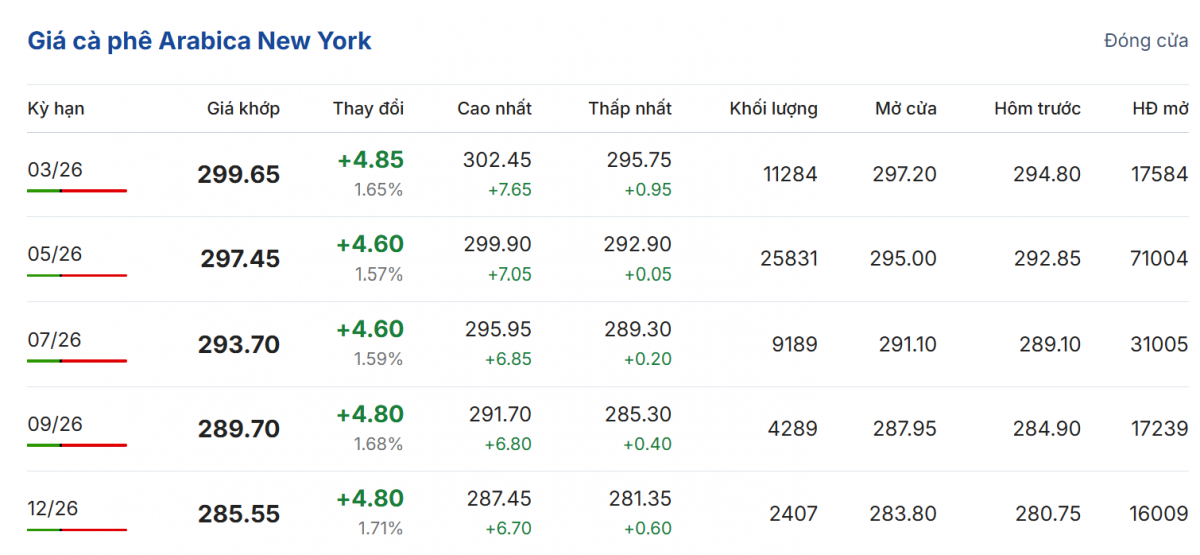Select the 'Mở cửa' column header
1200x555 pixels.
point(905,109)
